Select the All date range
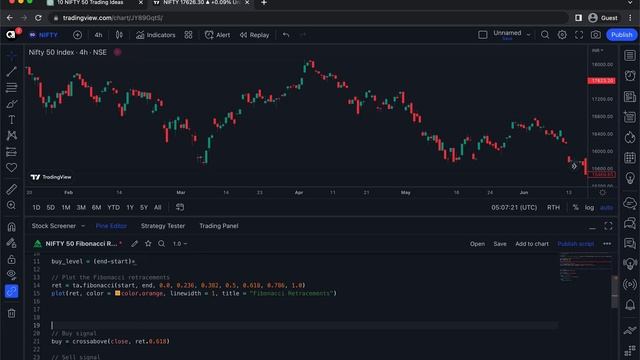 point(158,208)
